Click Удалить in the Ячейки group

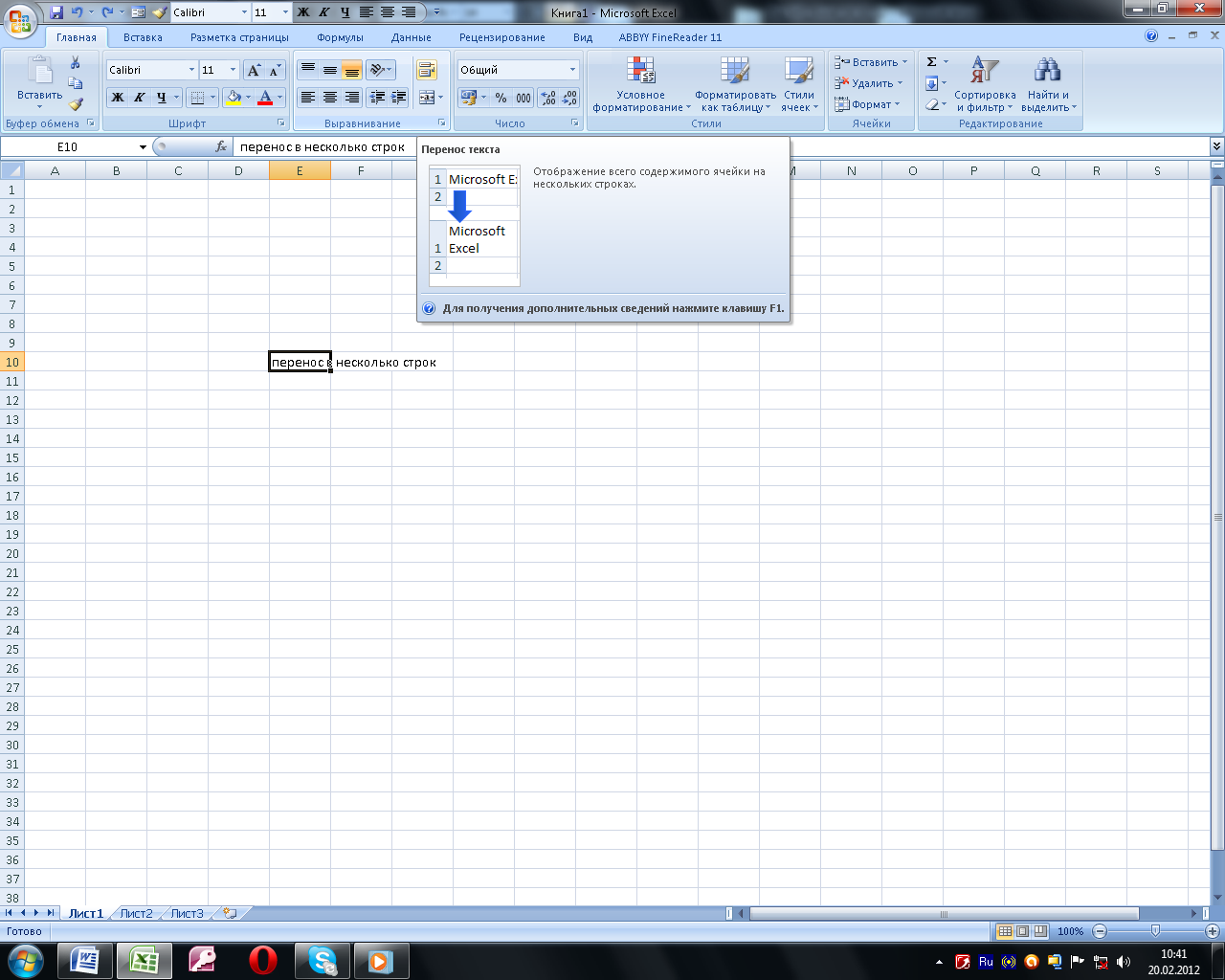point(868,83)
